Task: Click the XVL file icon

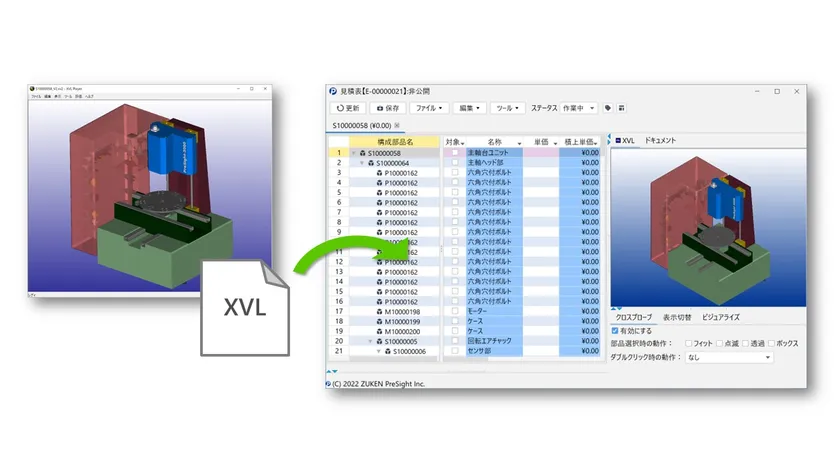Action: click(x=245, y=305)
